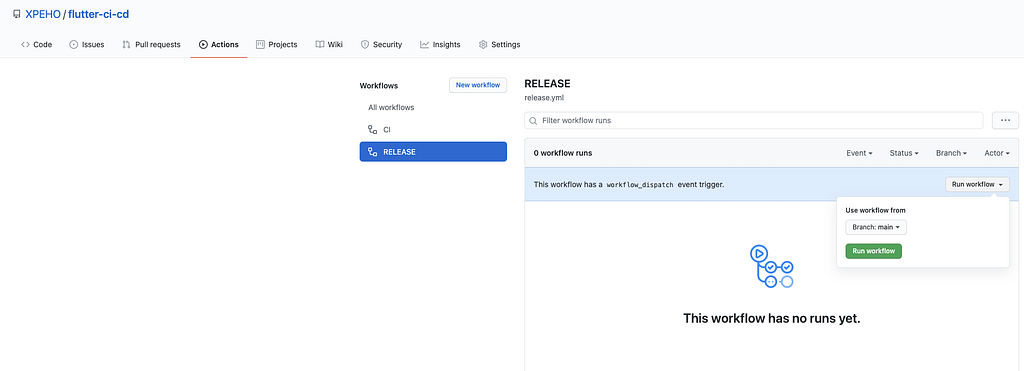Select the RELEASE workflow in sidebar

coord(433,152)
